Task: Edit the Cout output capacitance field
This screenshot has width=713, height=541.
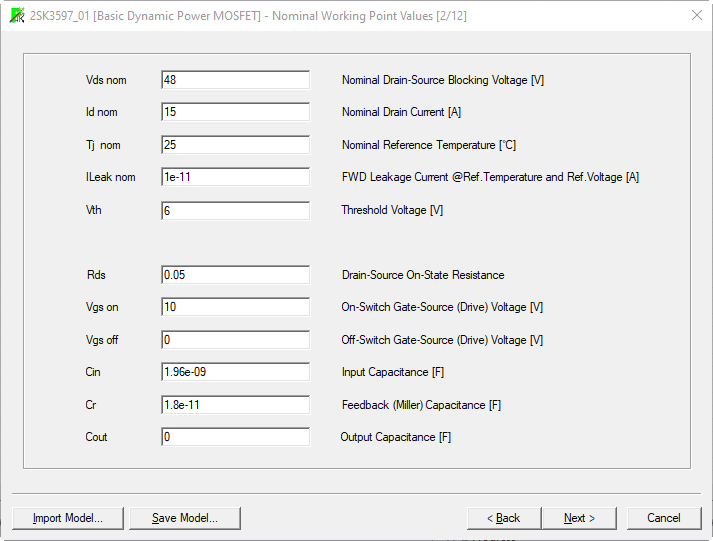Action: (235, 437)
